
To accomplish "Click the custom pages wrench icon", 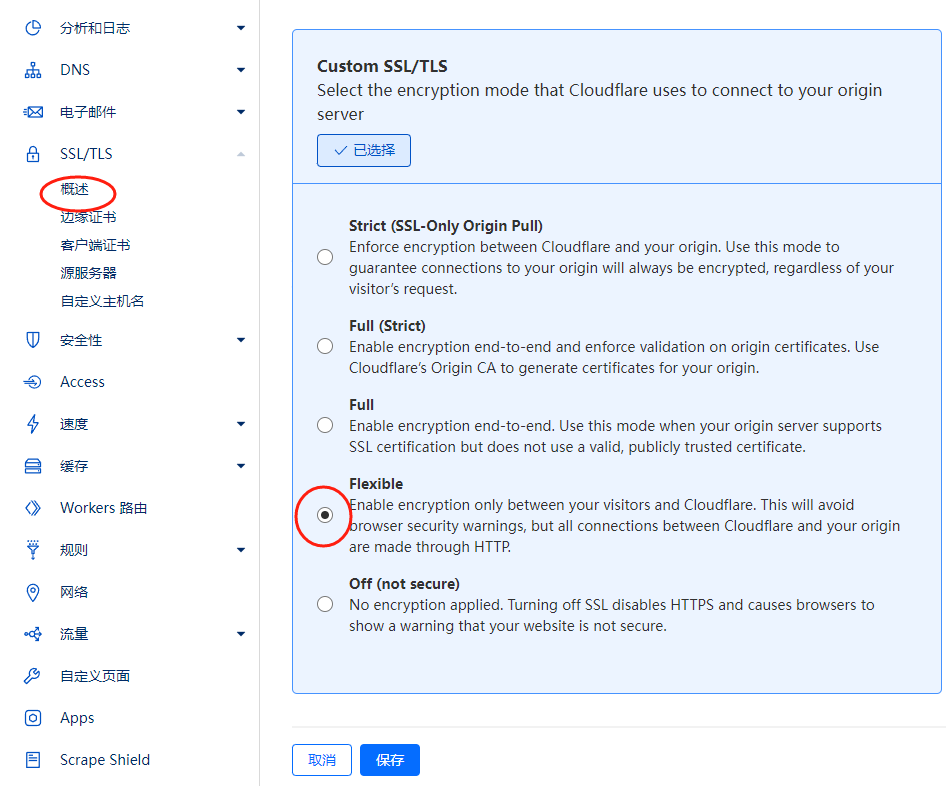I will 33,676.
